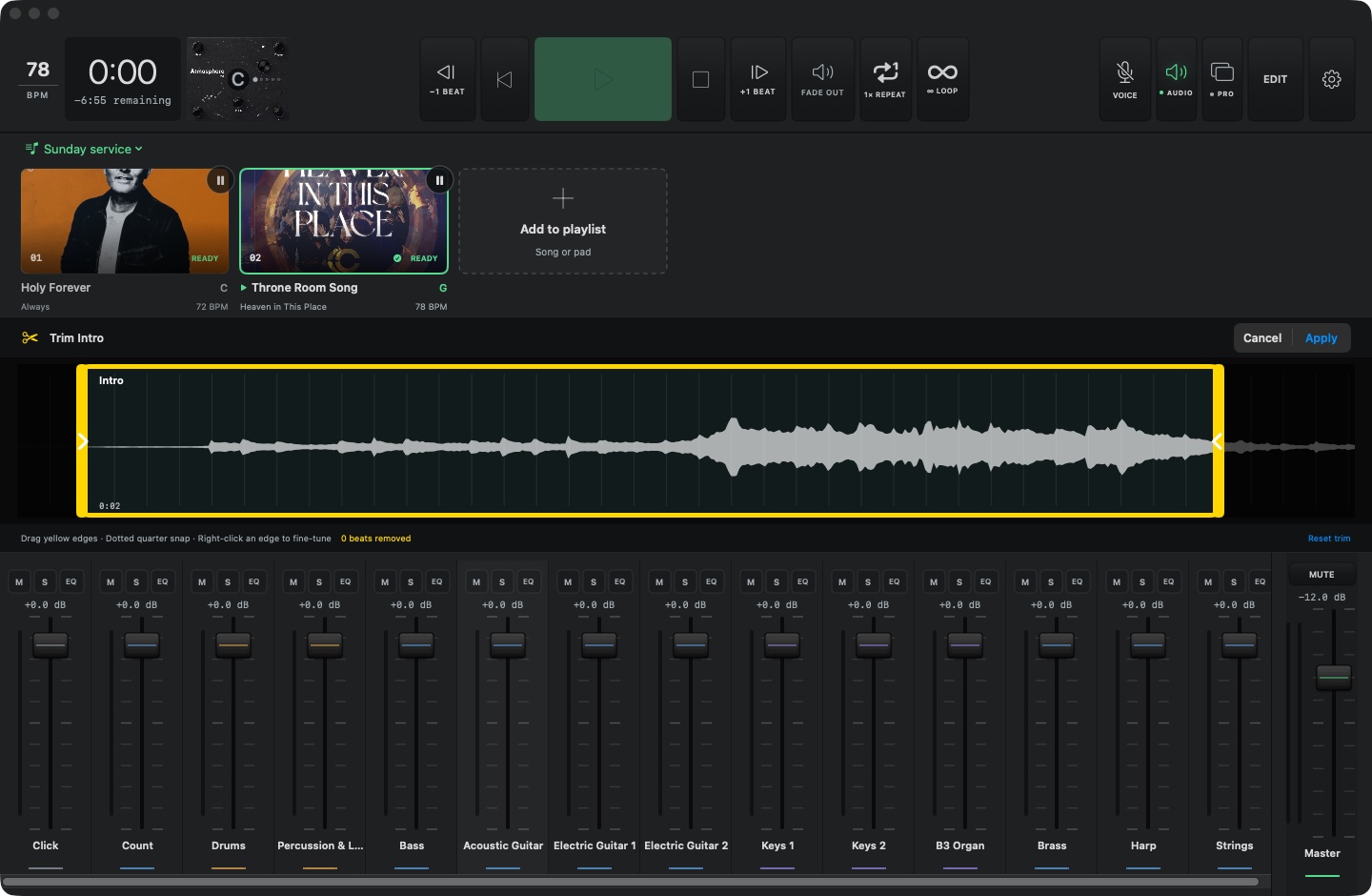Click the right yellow trim edge handle

1218,441
